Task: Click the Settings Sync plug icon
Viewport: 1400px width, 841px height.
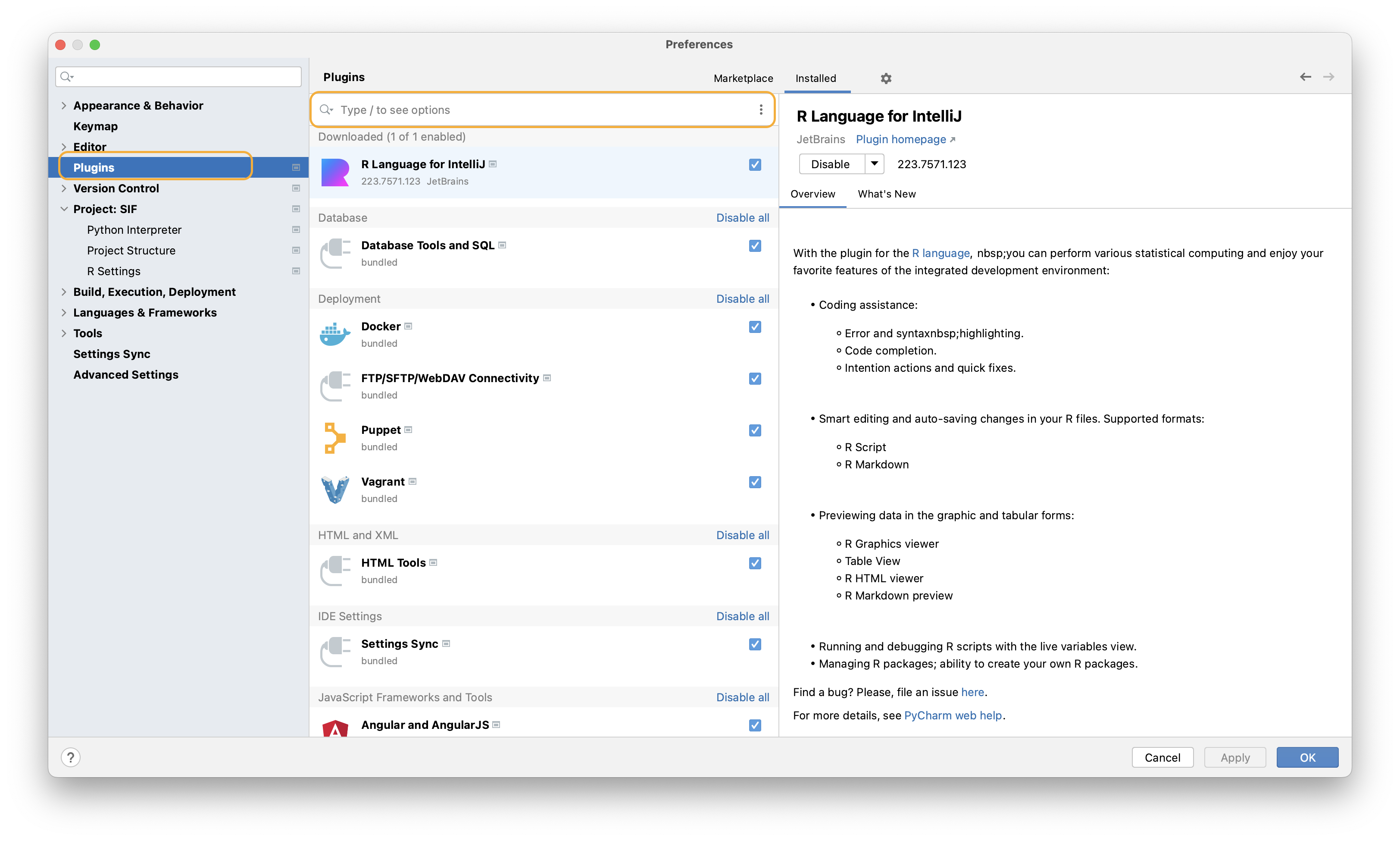Action: (x=335, y=652)
